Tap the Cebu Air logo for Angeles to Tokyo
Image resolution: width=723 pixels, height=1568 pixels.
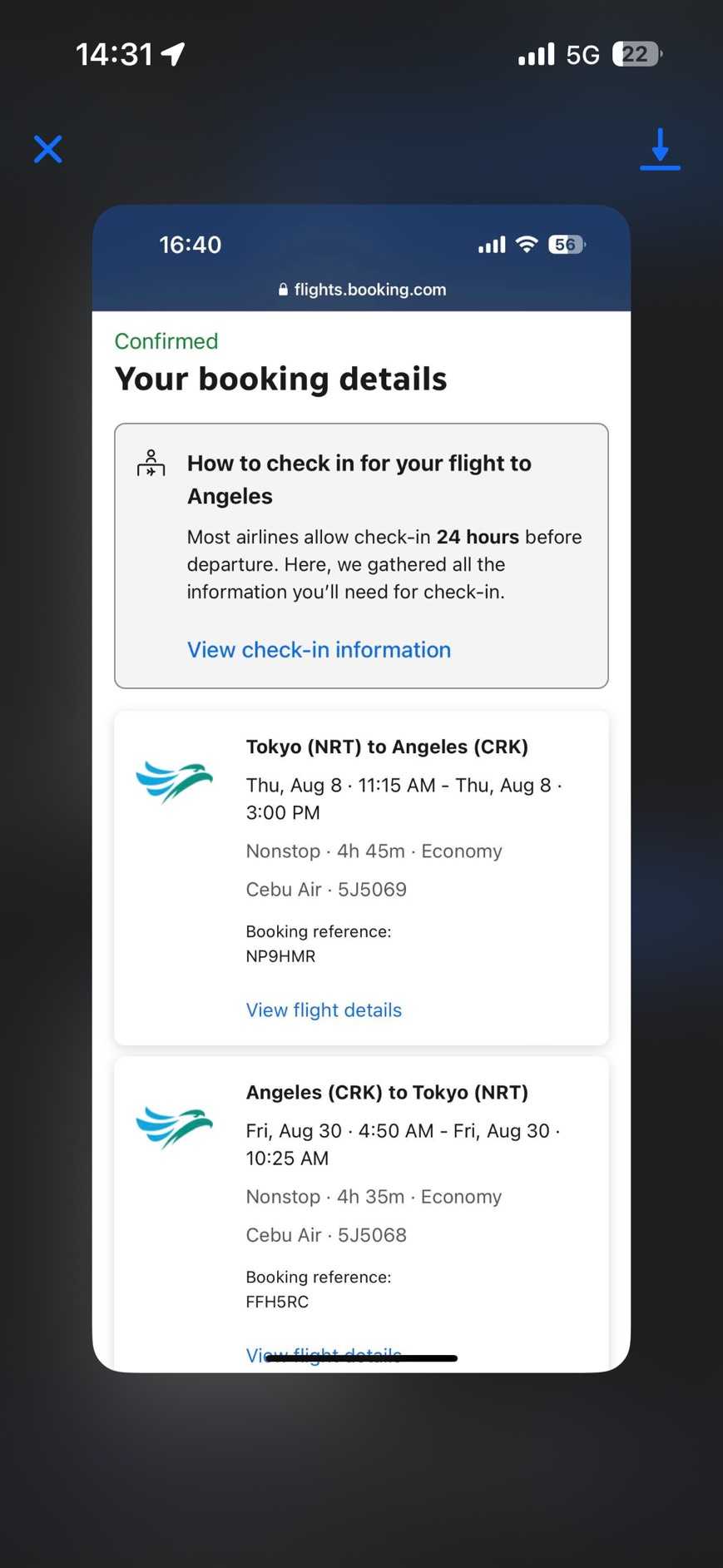174,1128
